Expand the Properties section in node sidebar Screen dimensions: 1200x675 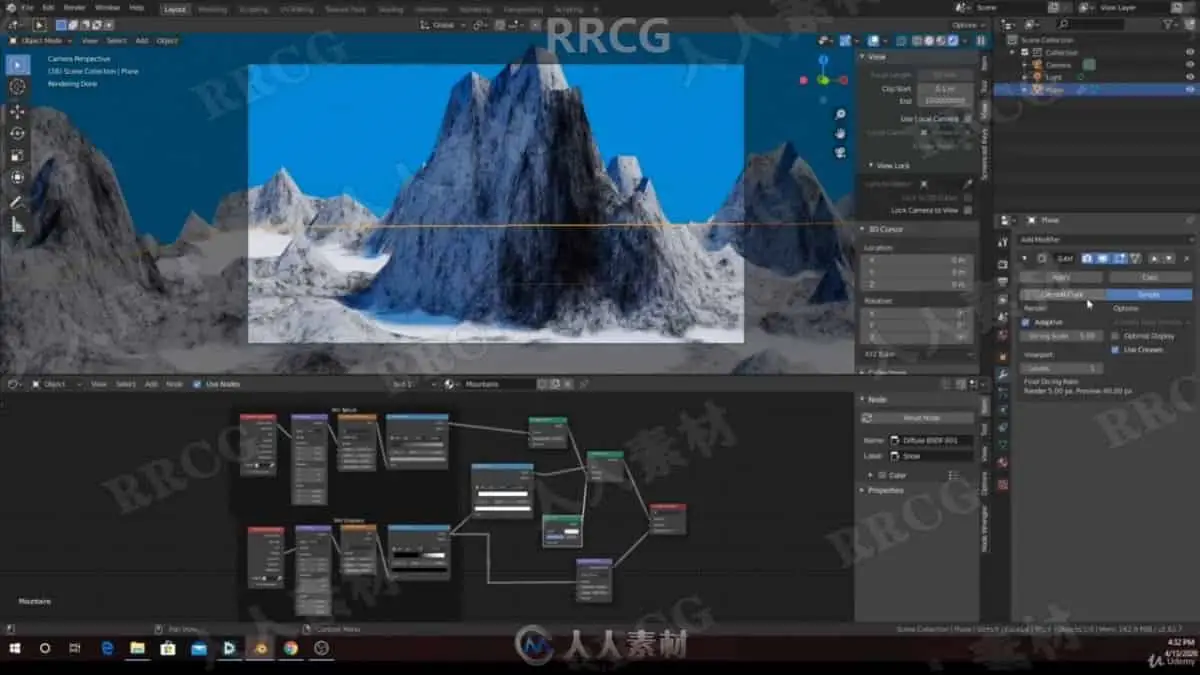click(x=884, y=490)
